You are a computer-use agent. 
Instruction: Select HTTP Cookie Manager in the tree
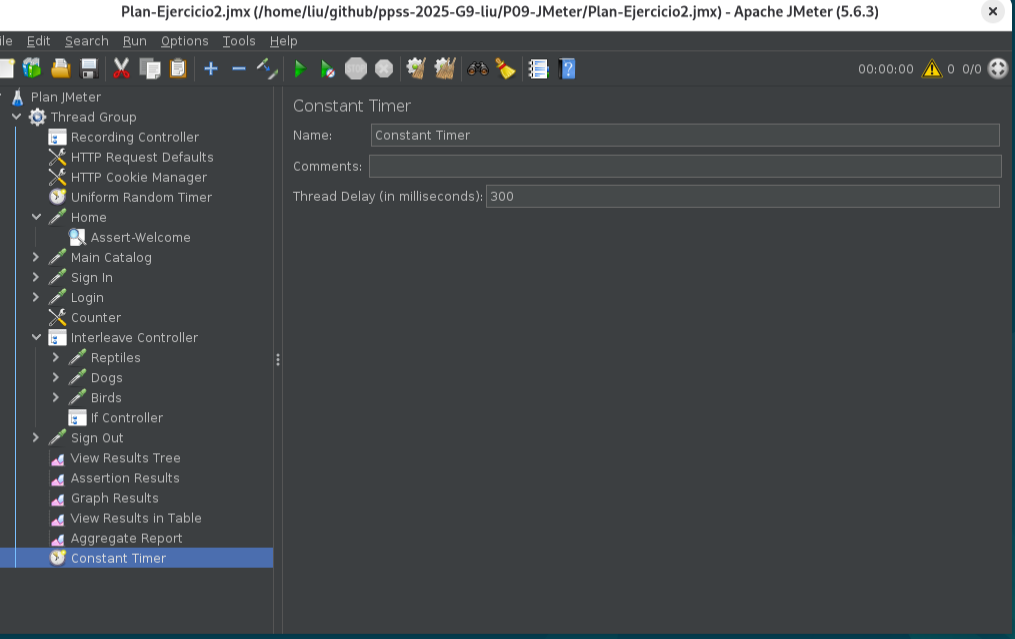[139, 177]
